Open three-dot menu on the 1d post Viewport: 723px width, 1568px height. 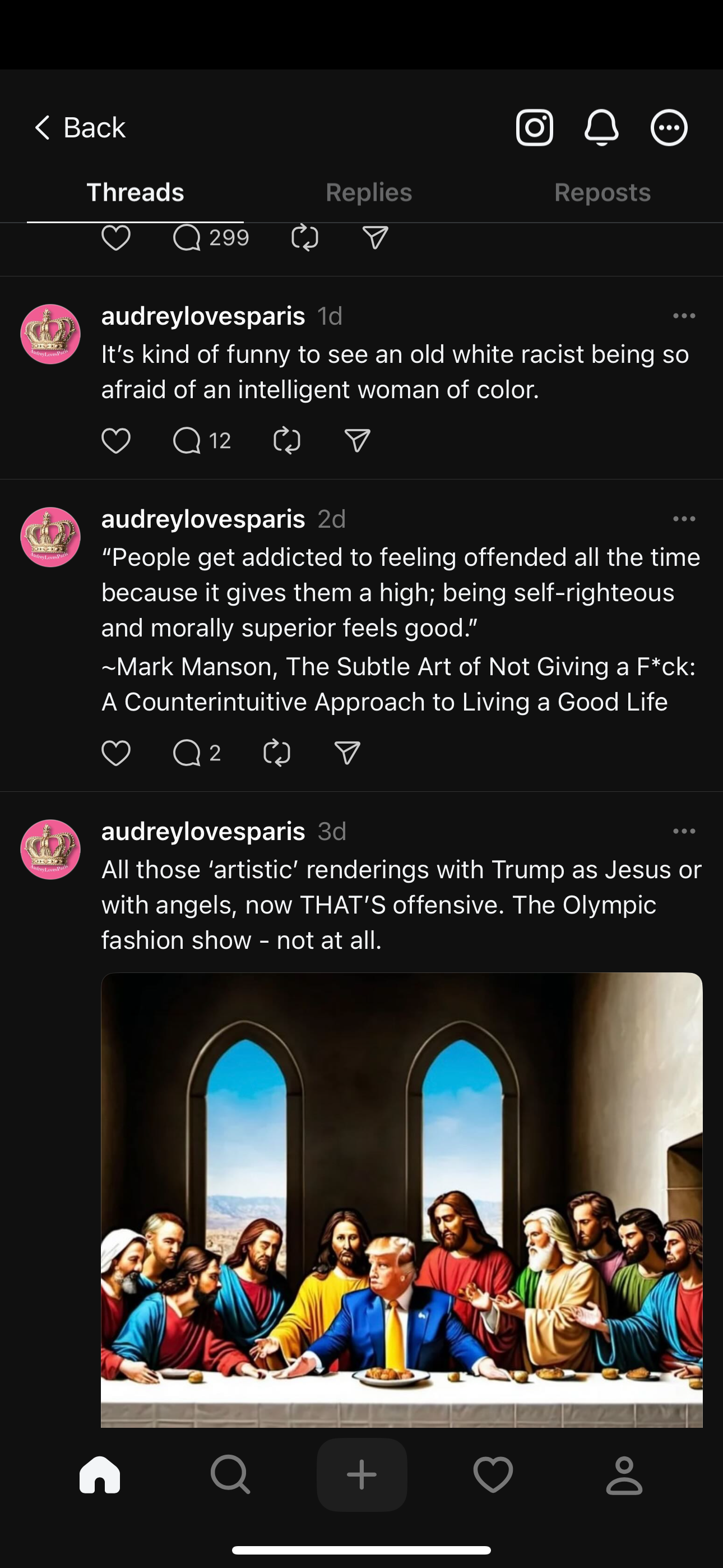[x=684, y=316]
